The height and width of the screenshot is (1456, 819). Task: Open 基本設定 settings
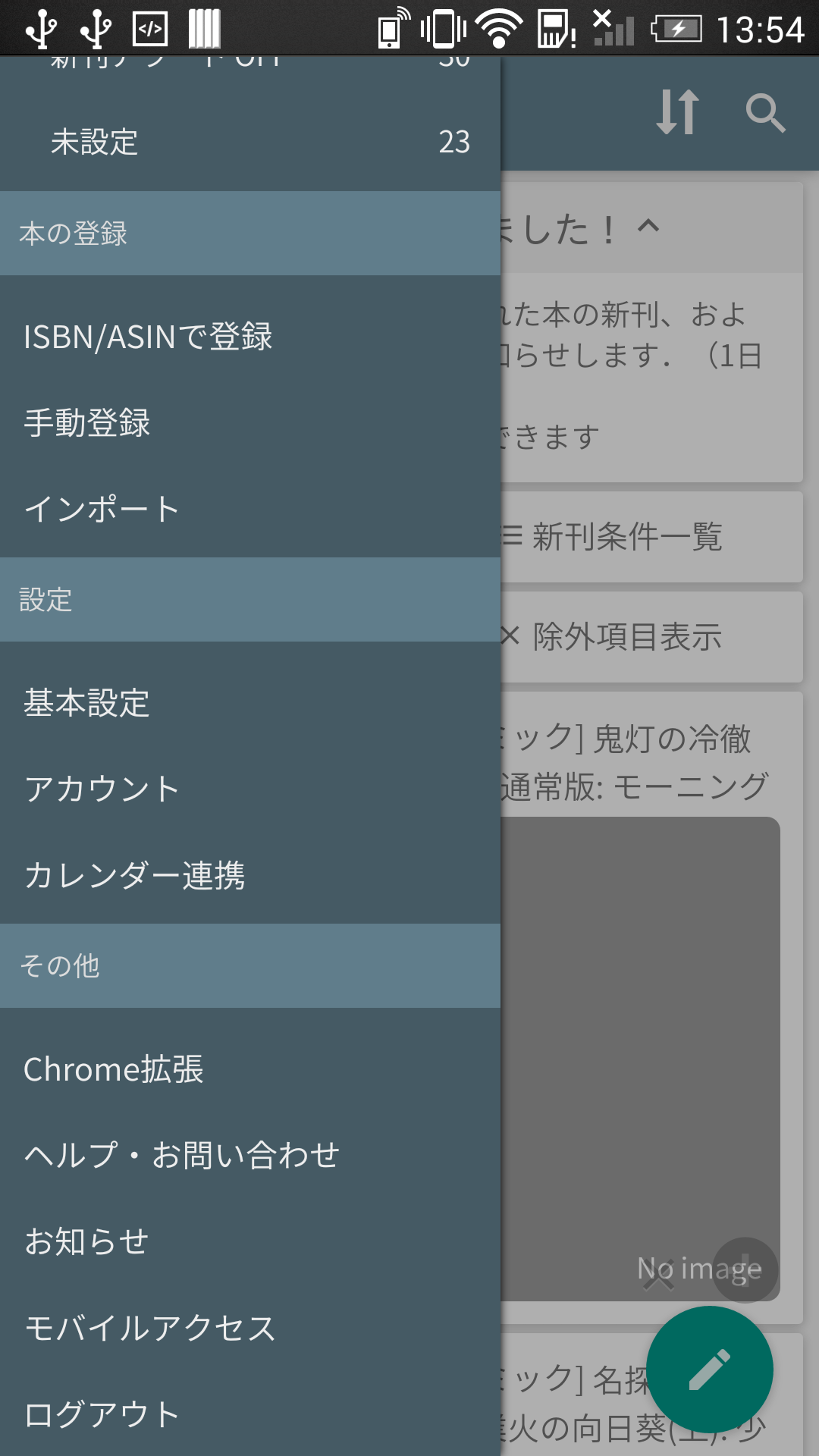coord(86,703)
